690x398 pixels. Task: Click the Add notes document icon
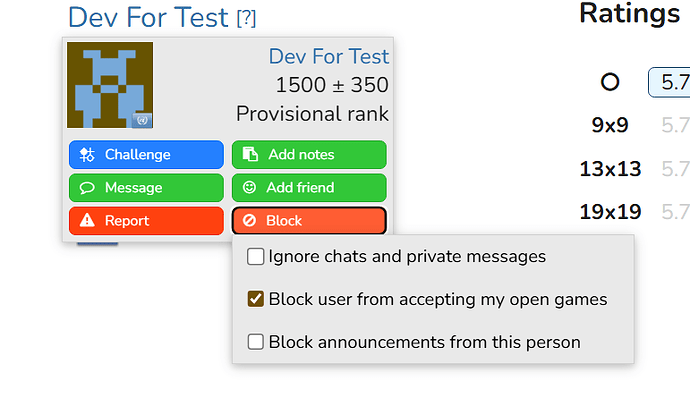[250, 155]
